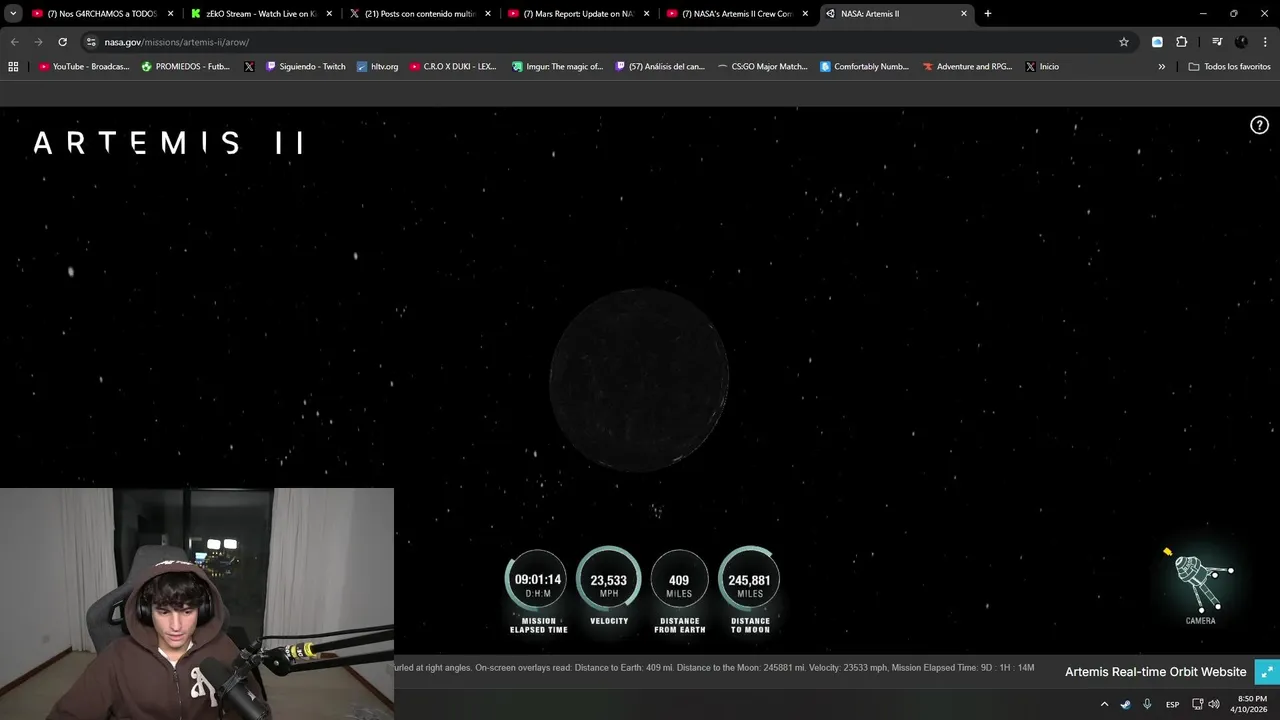The height and width of the screenshot is (720, 1280).
Task: Open the Todos los favoritos folder
Action: (x=1229, y=67)
